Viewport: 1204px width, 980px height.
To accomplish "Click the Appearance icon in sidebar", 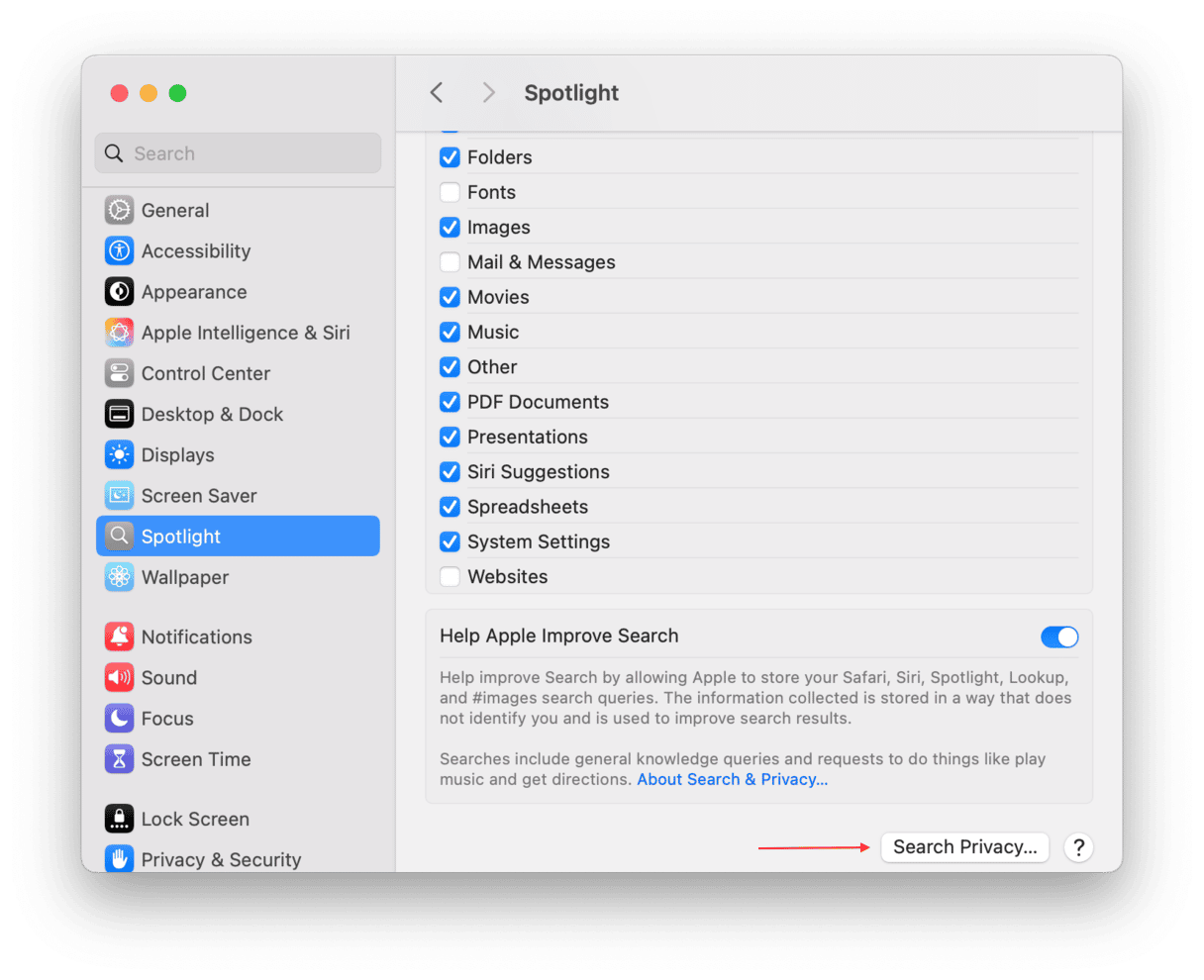I will coord(119,291).
